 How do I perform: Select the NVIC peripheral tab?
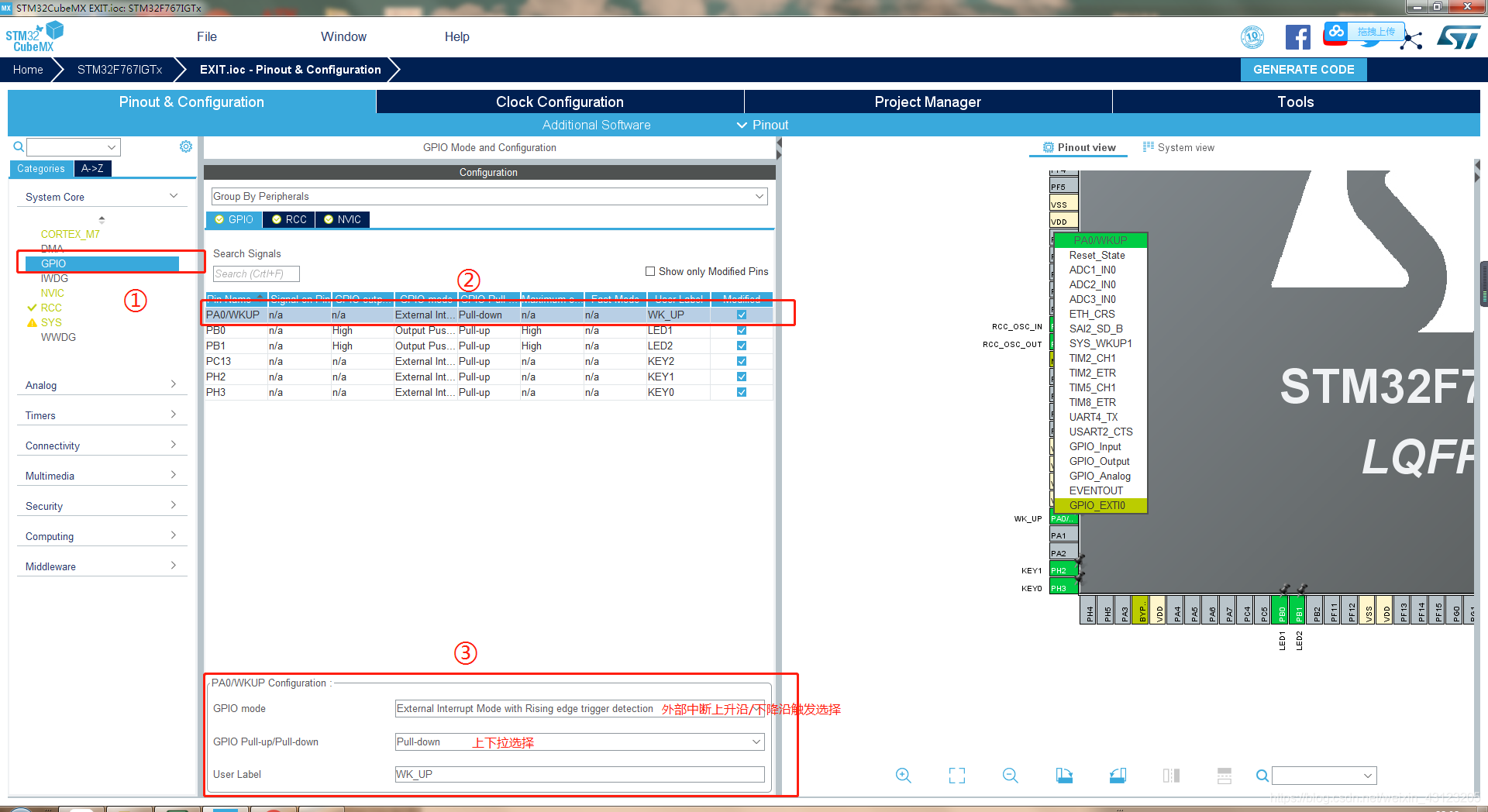click(343, 219)
